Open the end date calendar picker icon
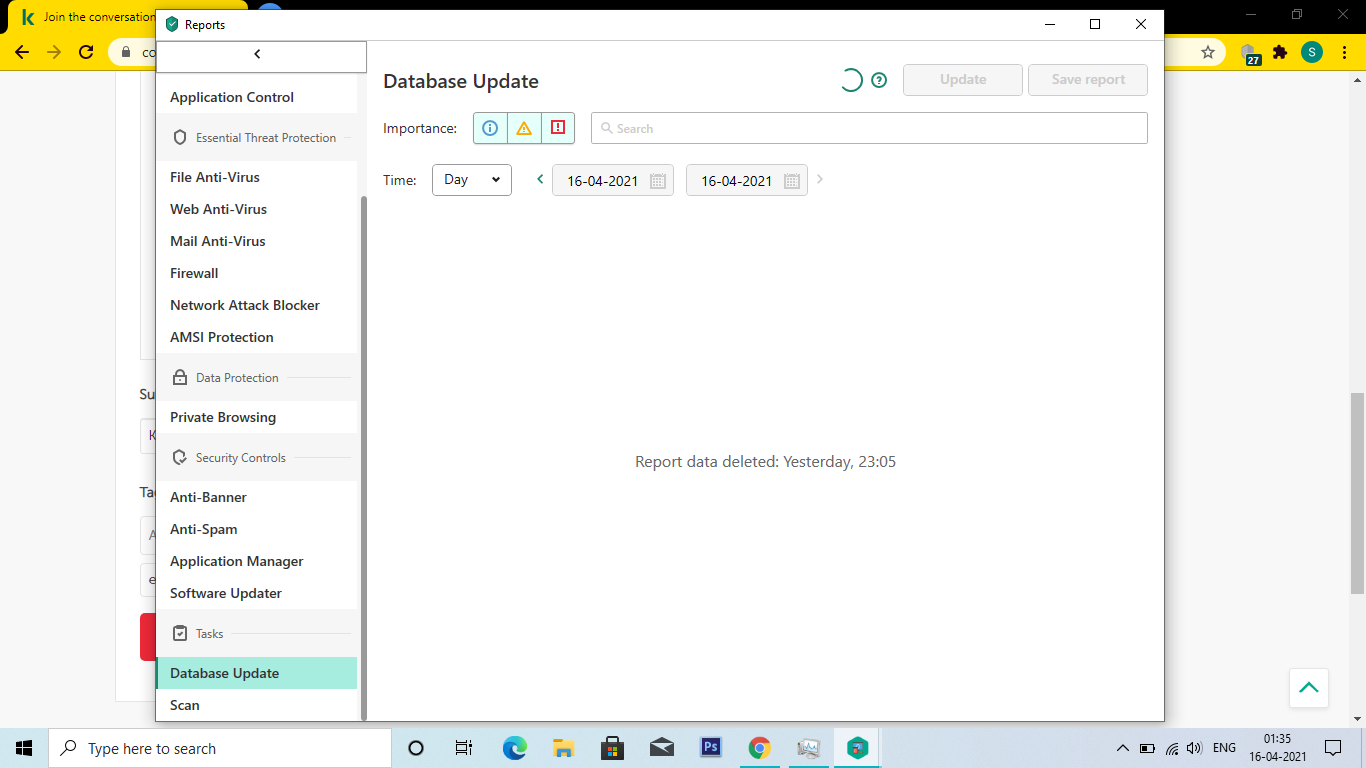Image resolution: width=1366 pixels, height=768 pixels. 792,181
